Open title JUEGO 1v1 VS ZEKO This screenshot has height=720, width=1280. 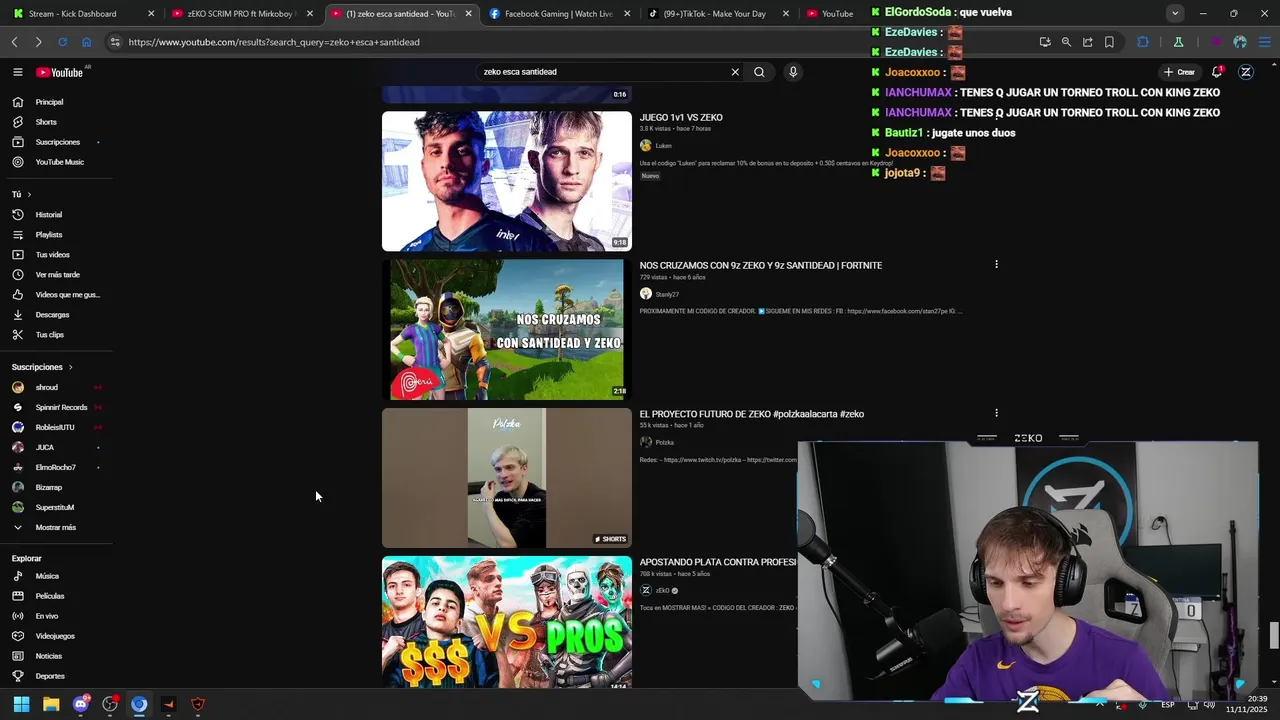(x=681, y=118)
